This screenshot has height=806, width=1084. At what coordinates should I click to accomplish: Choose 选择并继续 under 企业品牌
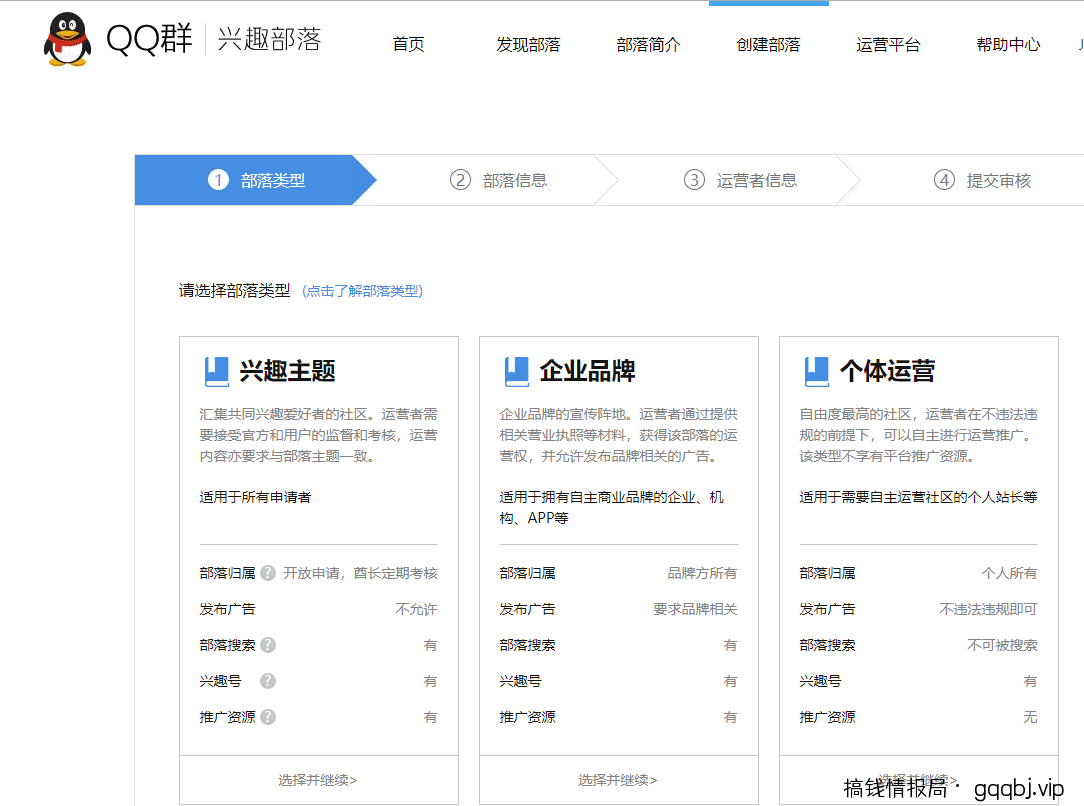click(x=618, y=780)
